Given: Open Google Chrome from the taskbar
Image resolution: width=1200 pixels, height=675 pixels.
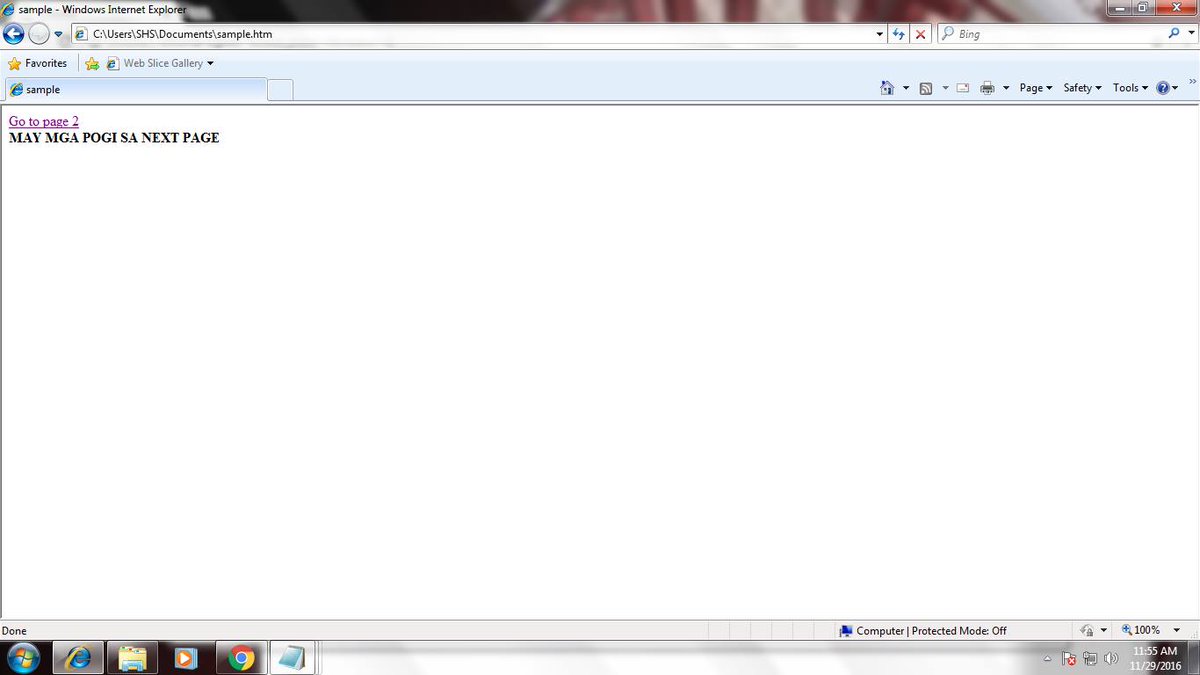Looking at the screenshot, I should [240, 658].
